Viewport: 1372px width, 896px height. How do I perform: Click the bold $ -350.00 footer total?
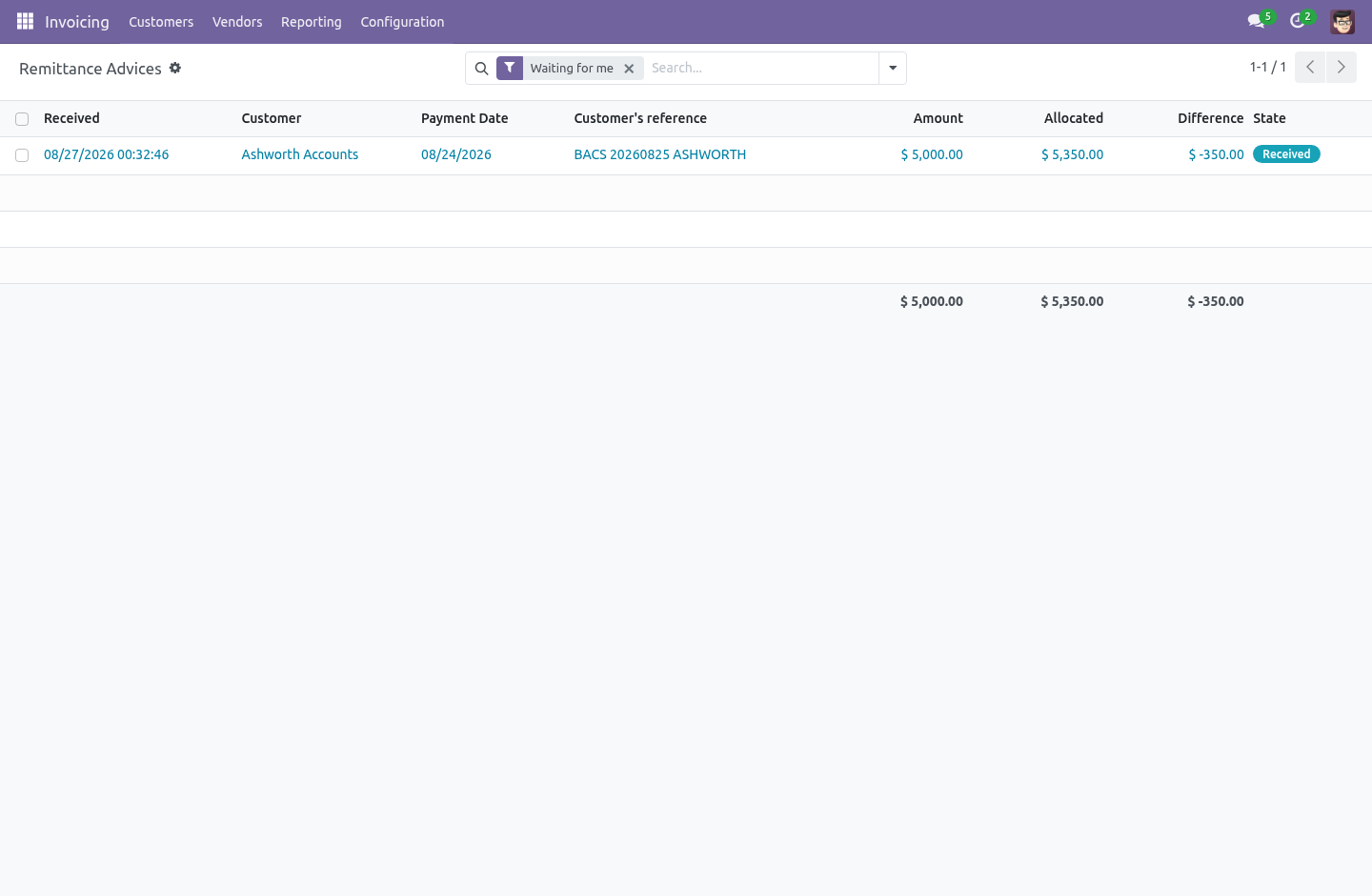[1216, 301]
